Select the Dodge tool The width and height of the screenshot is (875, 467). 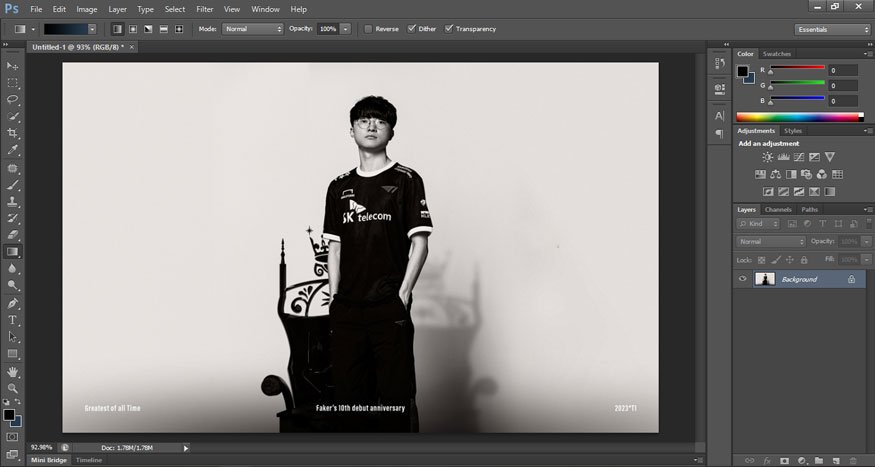12,285
